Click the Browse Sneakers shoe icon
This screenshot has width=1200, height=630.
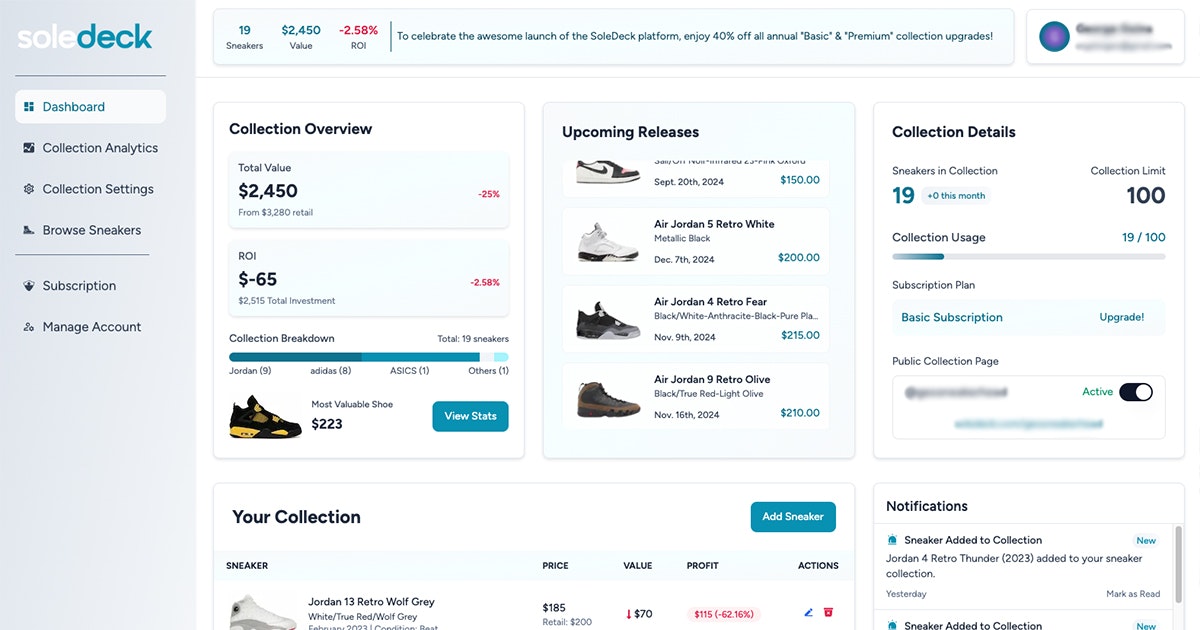coord(29,230)
